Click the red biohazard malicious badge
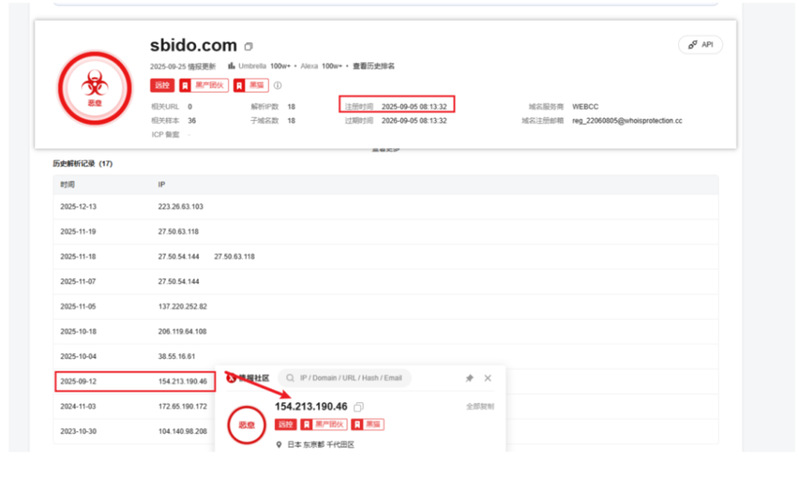799x478 pixels. click(x=94, y=88)
